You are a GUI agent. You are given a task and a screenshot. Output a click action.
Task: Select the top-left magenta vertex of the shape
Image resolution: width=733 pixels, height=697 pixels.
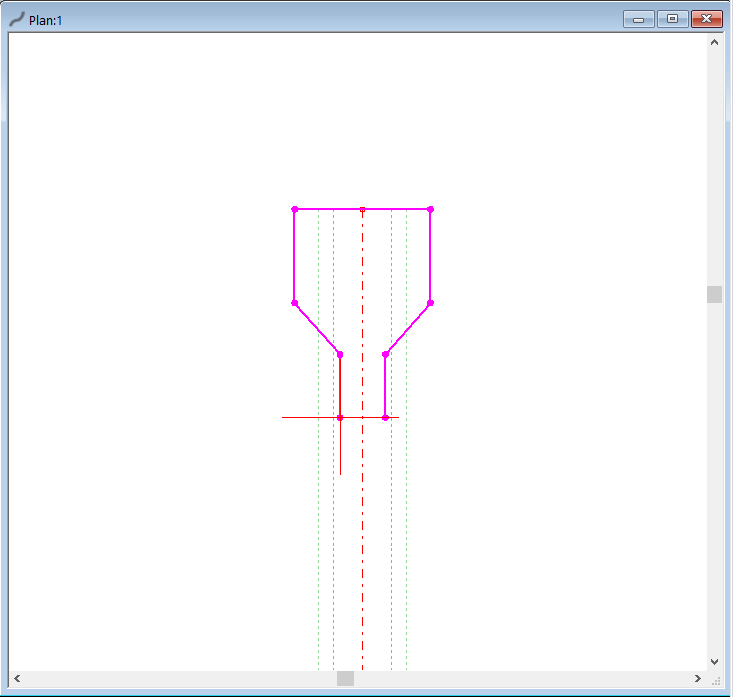[295, 209]
